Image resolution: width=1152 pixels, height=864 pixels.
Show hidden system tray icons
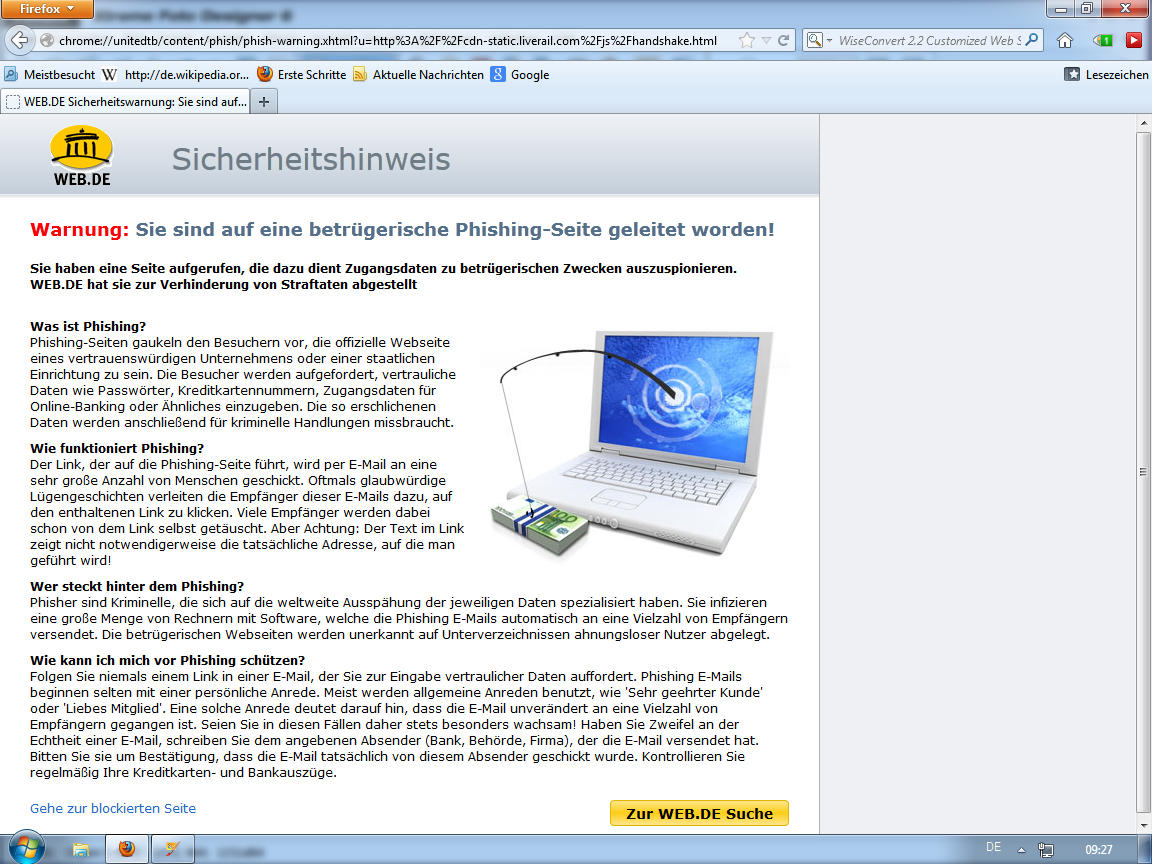[1021, 850]
